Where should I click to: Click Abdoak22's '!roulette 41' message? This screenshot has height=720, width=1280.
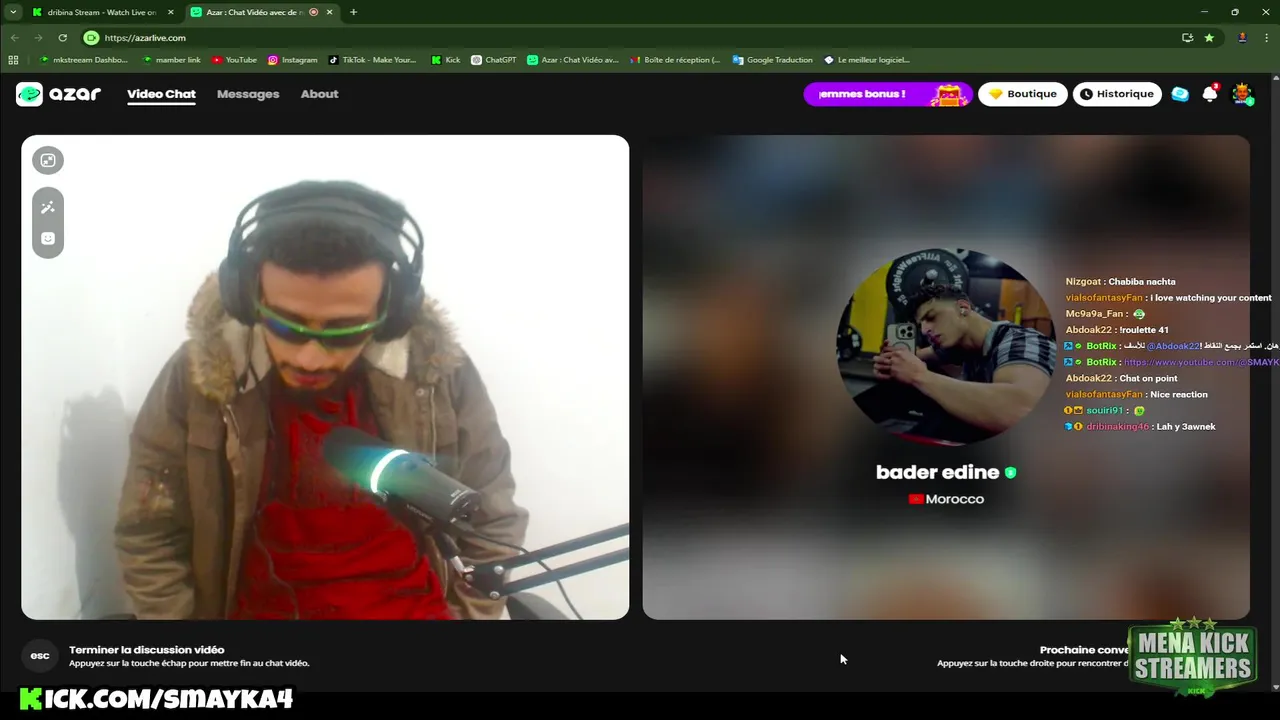click(x=1117, y=330)
